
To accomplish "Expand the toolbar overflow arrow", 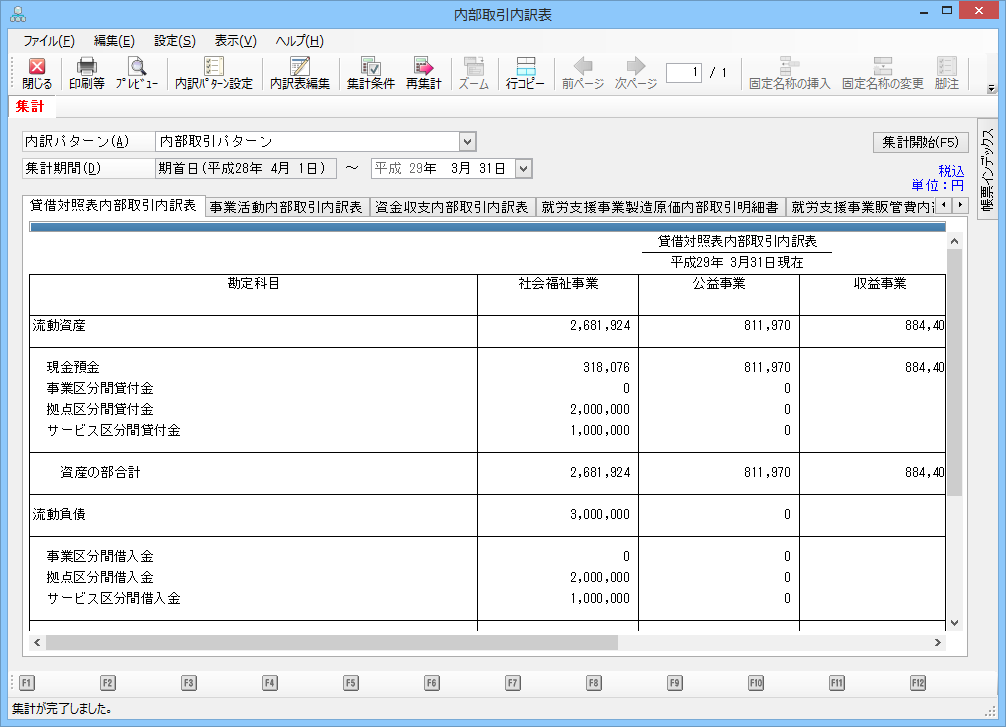I will (x=991, y=88).
